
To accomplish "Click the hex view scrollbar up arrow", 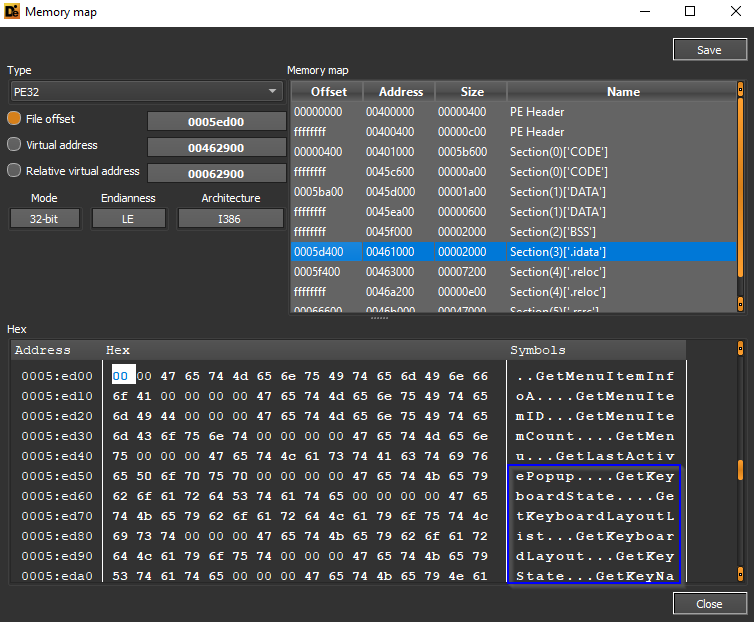I will 741,349.
